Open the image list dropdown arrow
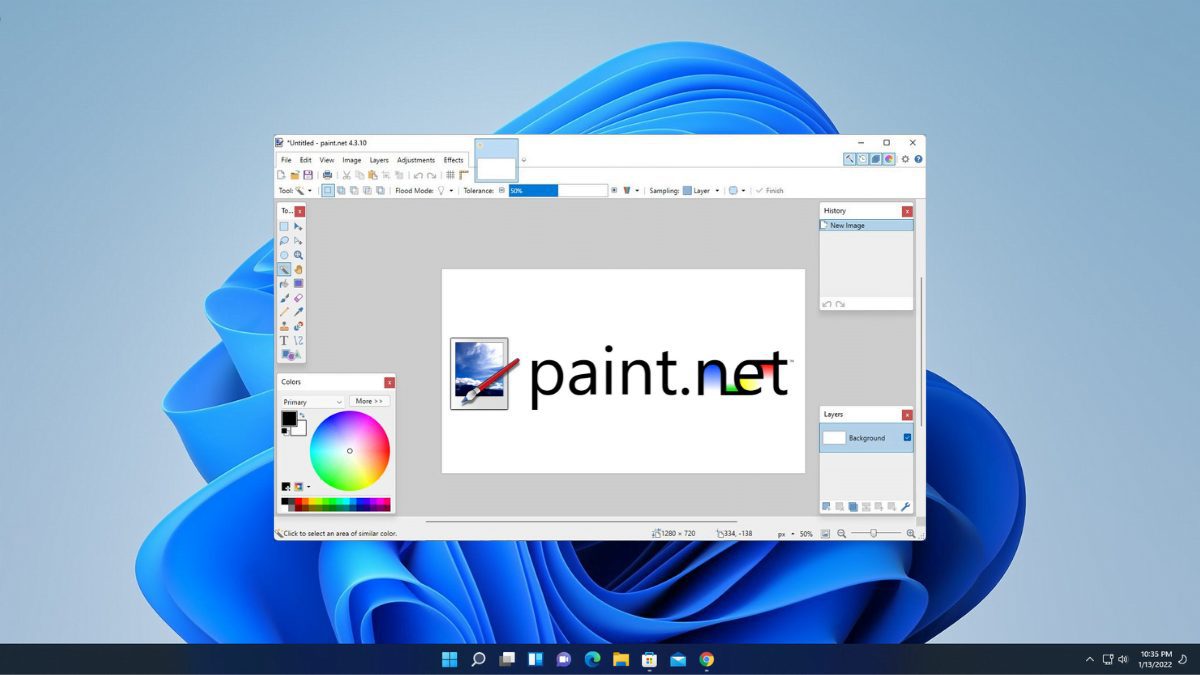The width and height of the screenshot is (1200, 675). 524,160
